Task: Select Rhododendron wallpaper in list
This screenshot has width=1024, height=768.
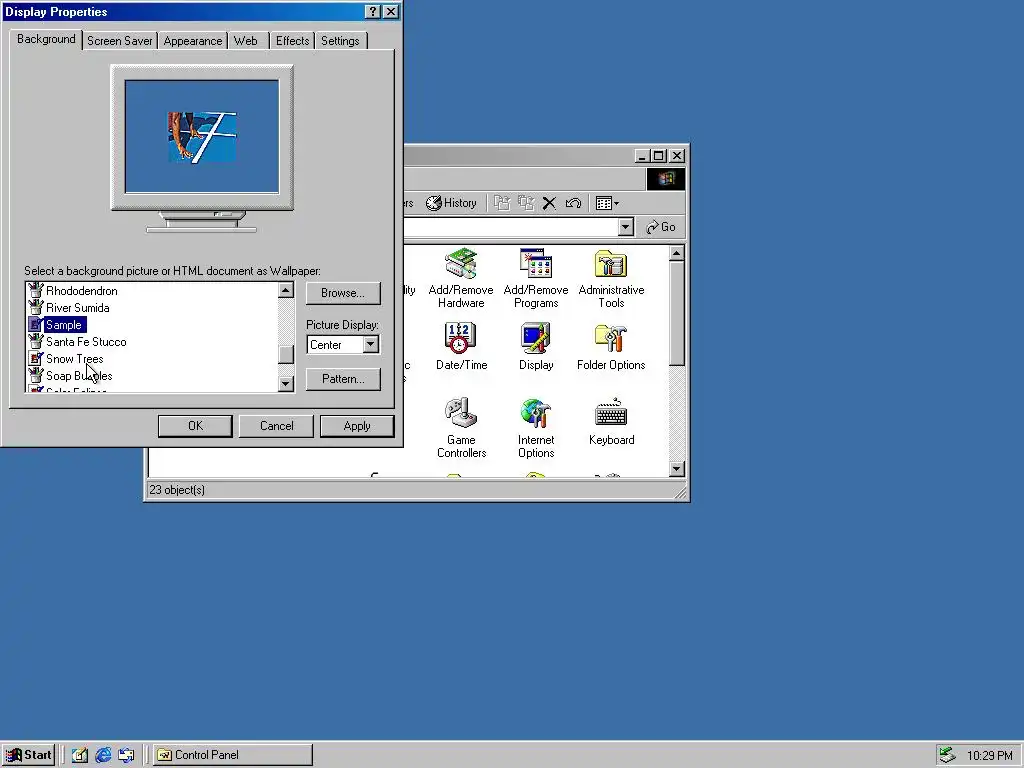Action: pyautogui.click(x=82, y=291)
